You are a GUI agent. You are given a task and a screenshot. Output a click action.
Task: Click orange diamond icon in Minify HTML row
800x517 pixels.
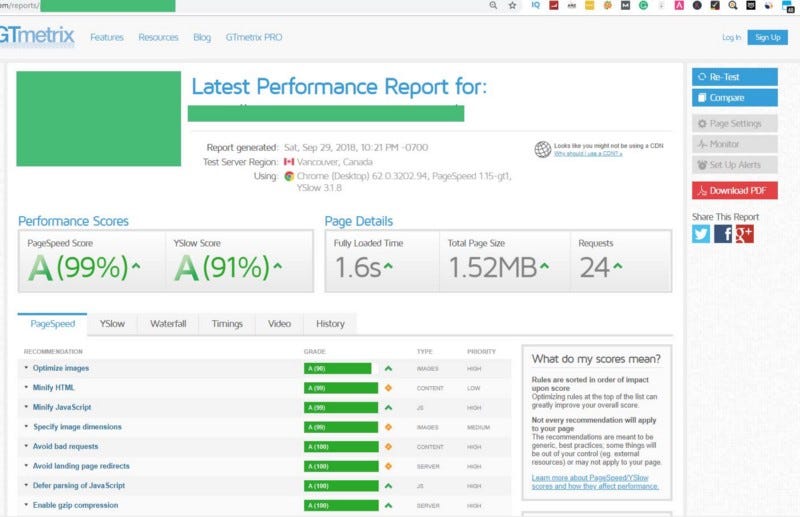(x=388, y=388)
